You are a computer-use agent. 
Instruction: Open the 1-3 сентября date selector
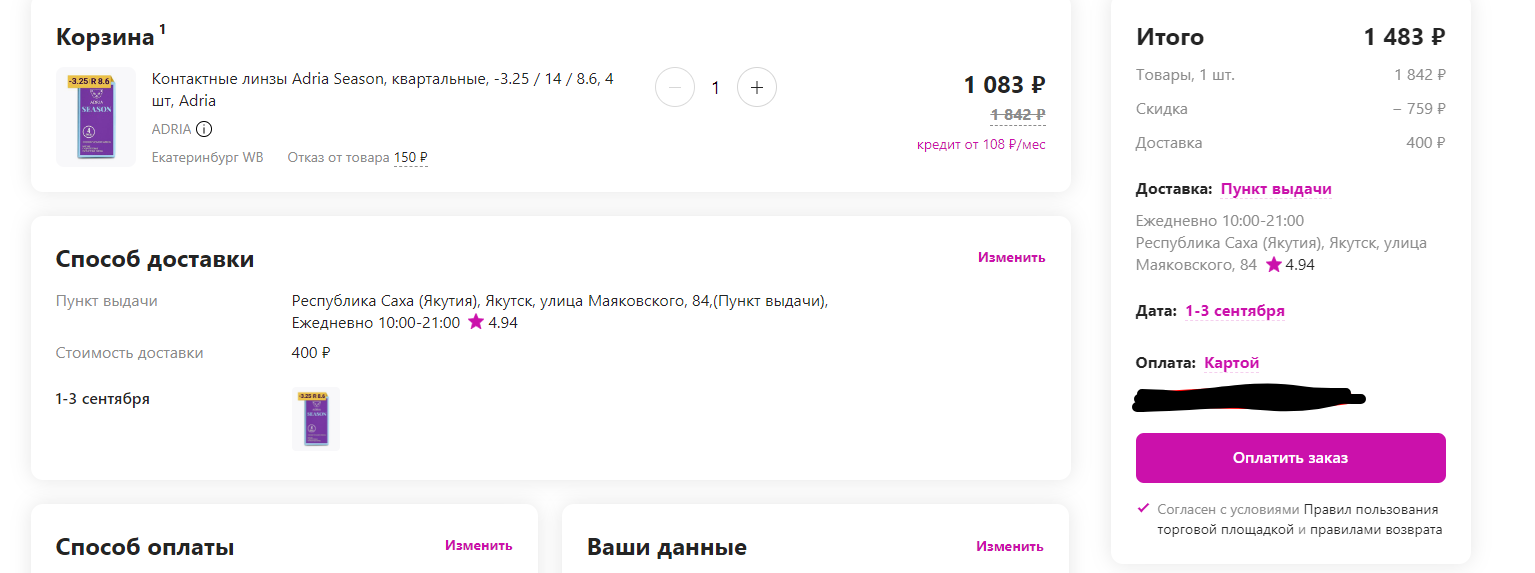(x=1234, y=311)
